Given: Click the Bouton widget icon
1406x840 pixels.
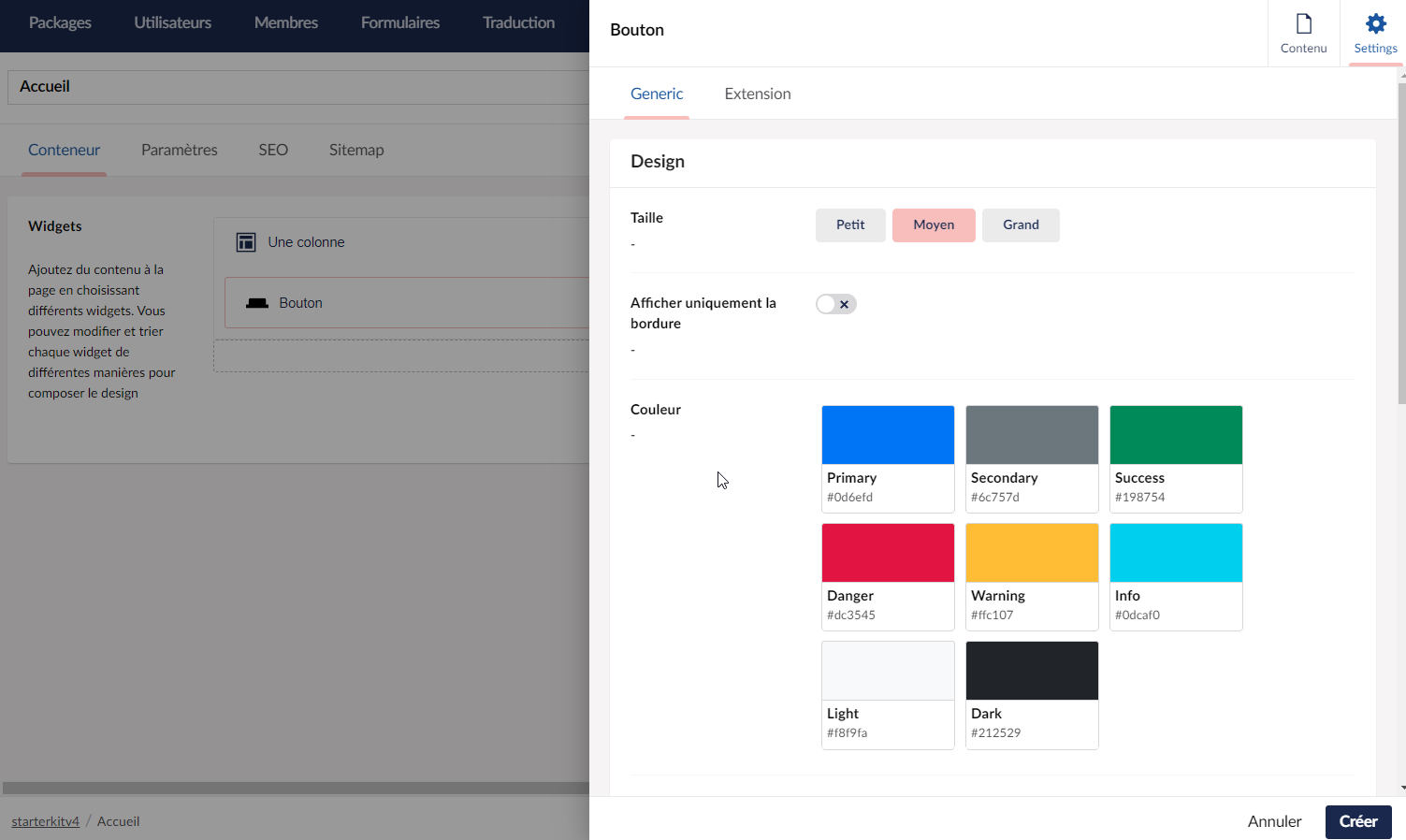Looking at the screenshot, I should click(257, 303).
